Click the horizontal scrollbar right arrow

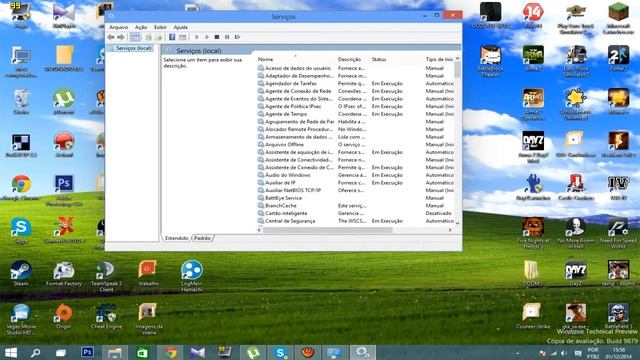coord(450,230)
